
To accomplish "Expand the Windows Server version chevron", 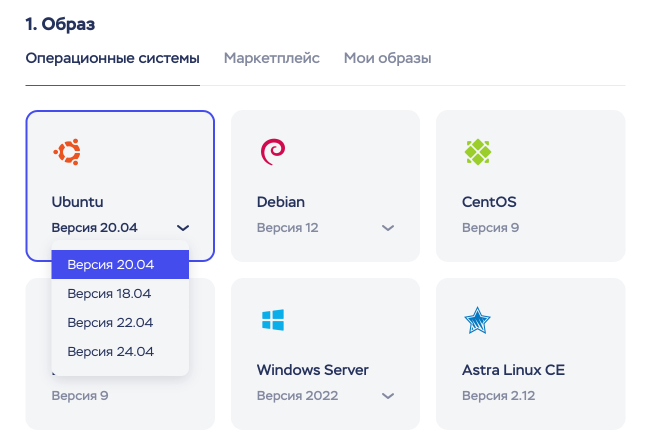I will (x=387, y=396).
